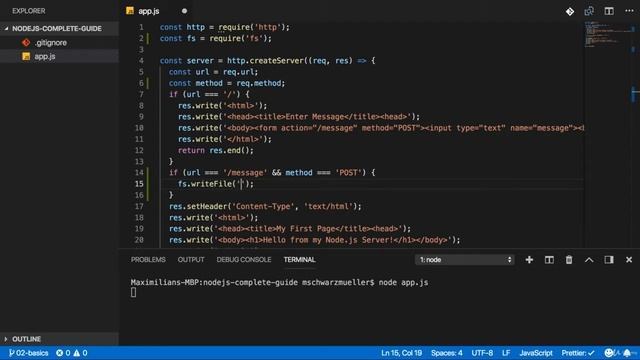Screen dimensions: 640x360
Task: Click LF end-of-line selector
Action: pos(506,353)
